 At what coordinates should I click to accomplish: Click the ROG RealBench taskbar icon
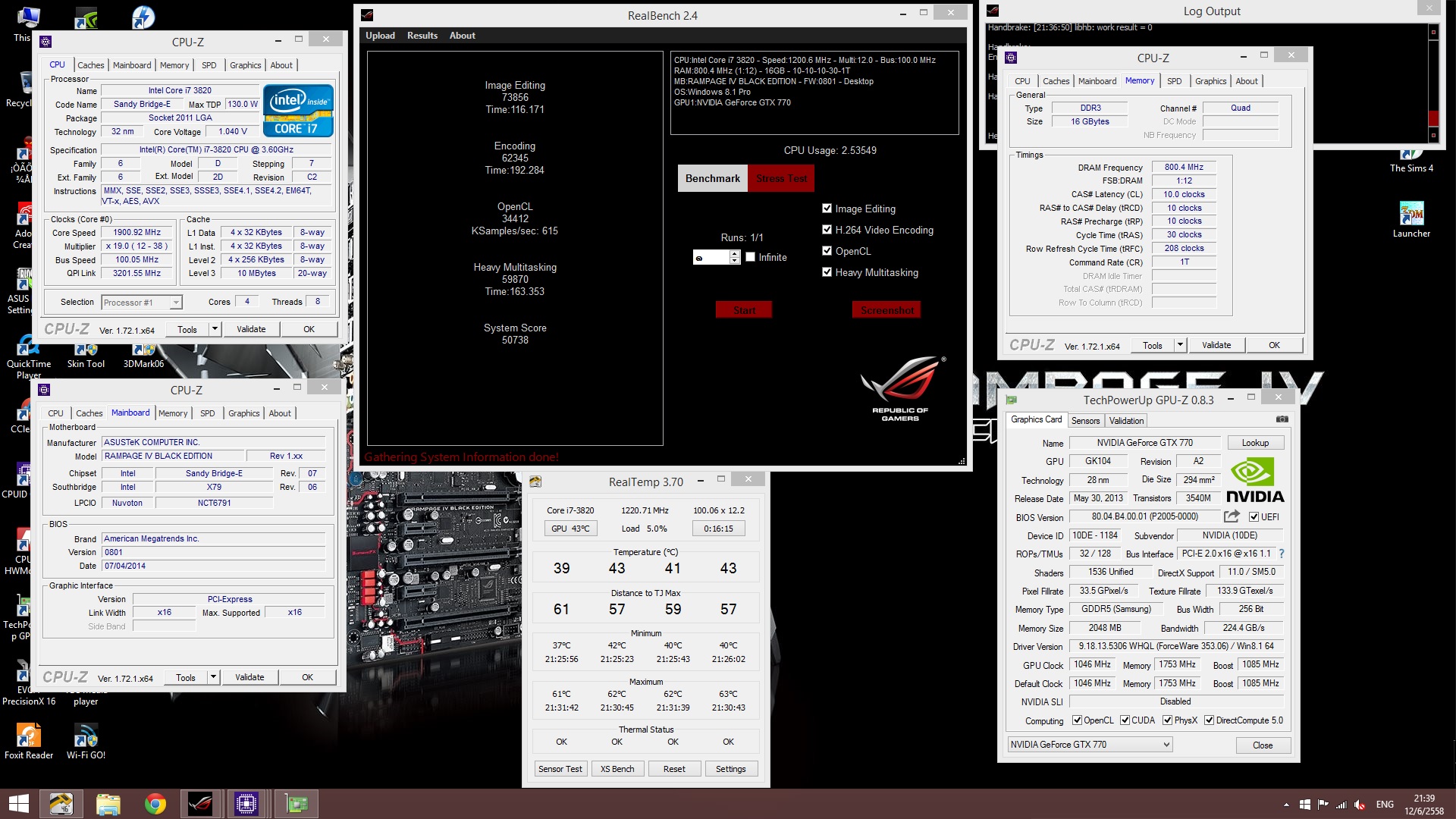tap(200, 803)
